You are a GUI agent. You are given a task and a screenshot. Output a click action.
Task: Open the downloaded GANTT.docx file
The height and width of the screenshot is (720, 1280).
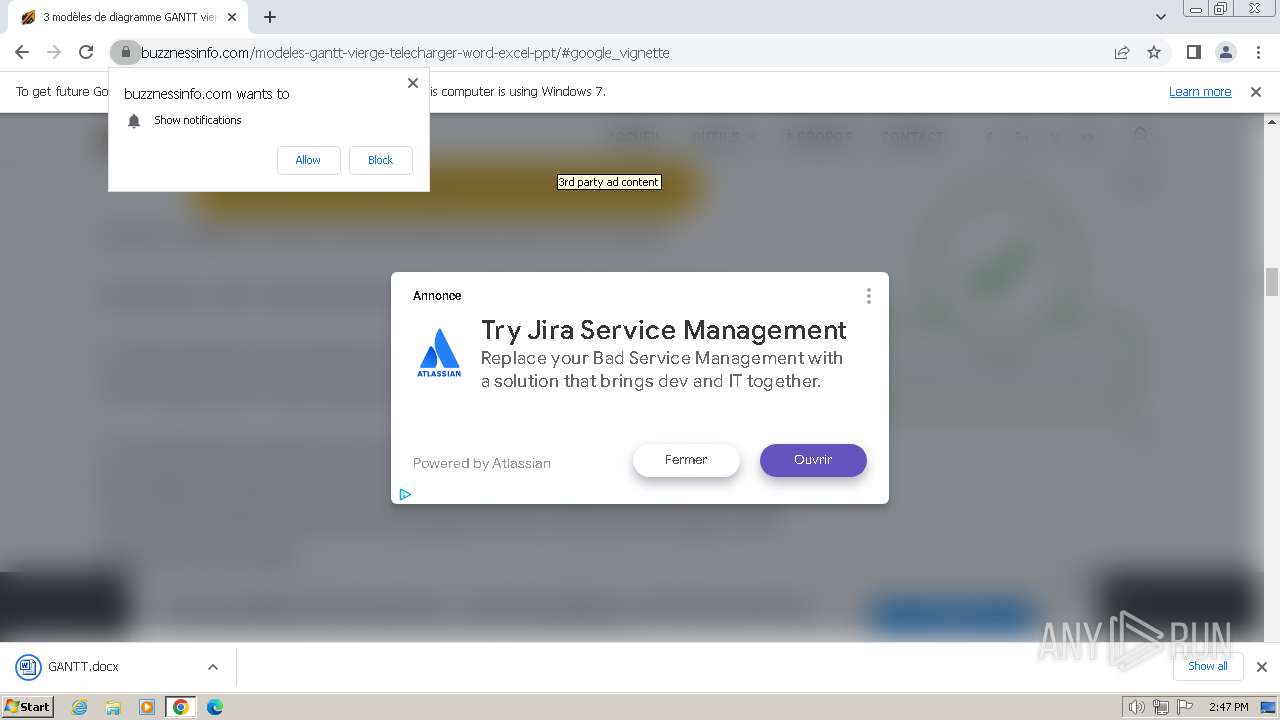pyautogui.click(x=83, y=667)
